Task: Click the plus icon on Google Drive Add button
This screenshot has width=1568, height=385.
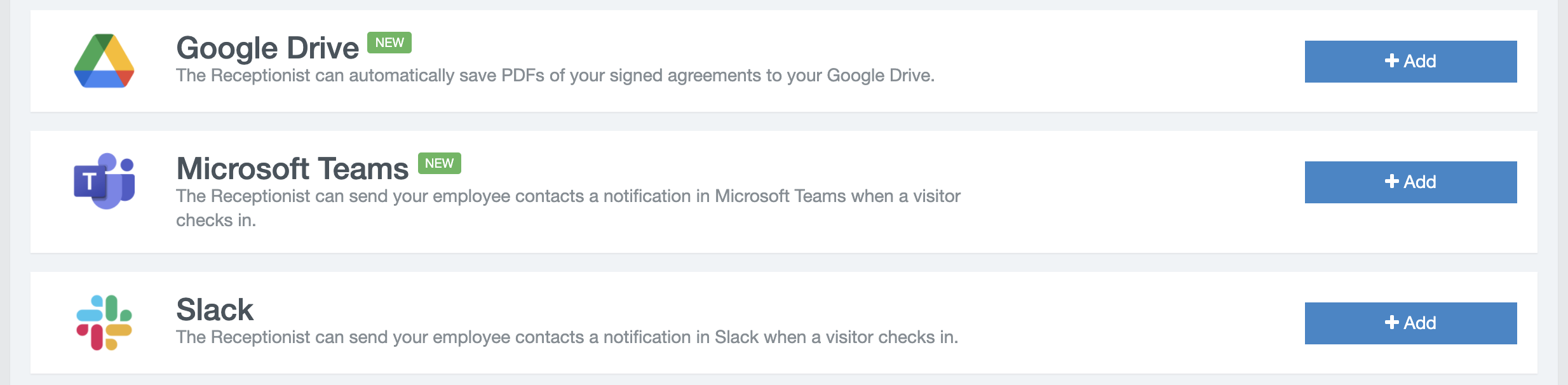Action: pyautogui.click(x=1391, y=60)
